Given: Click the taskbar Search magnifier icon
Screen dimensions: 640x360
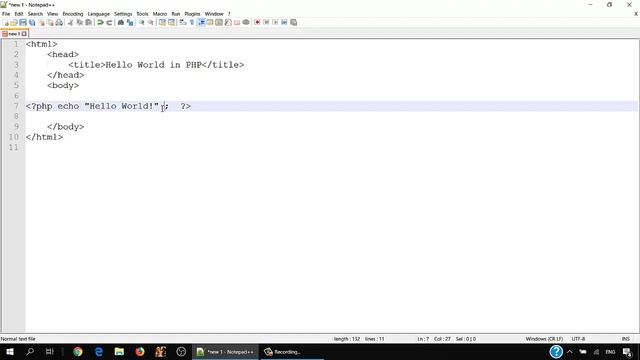Looking at the screenshot, I should (x=30, y=351).
